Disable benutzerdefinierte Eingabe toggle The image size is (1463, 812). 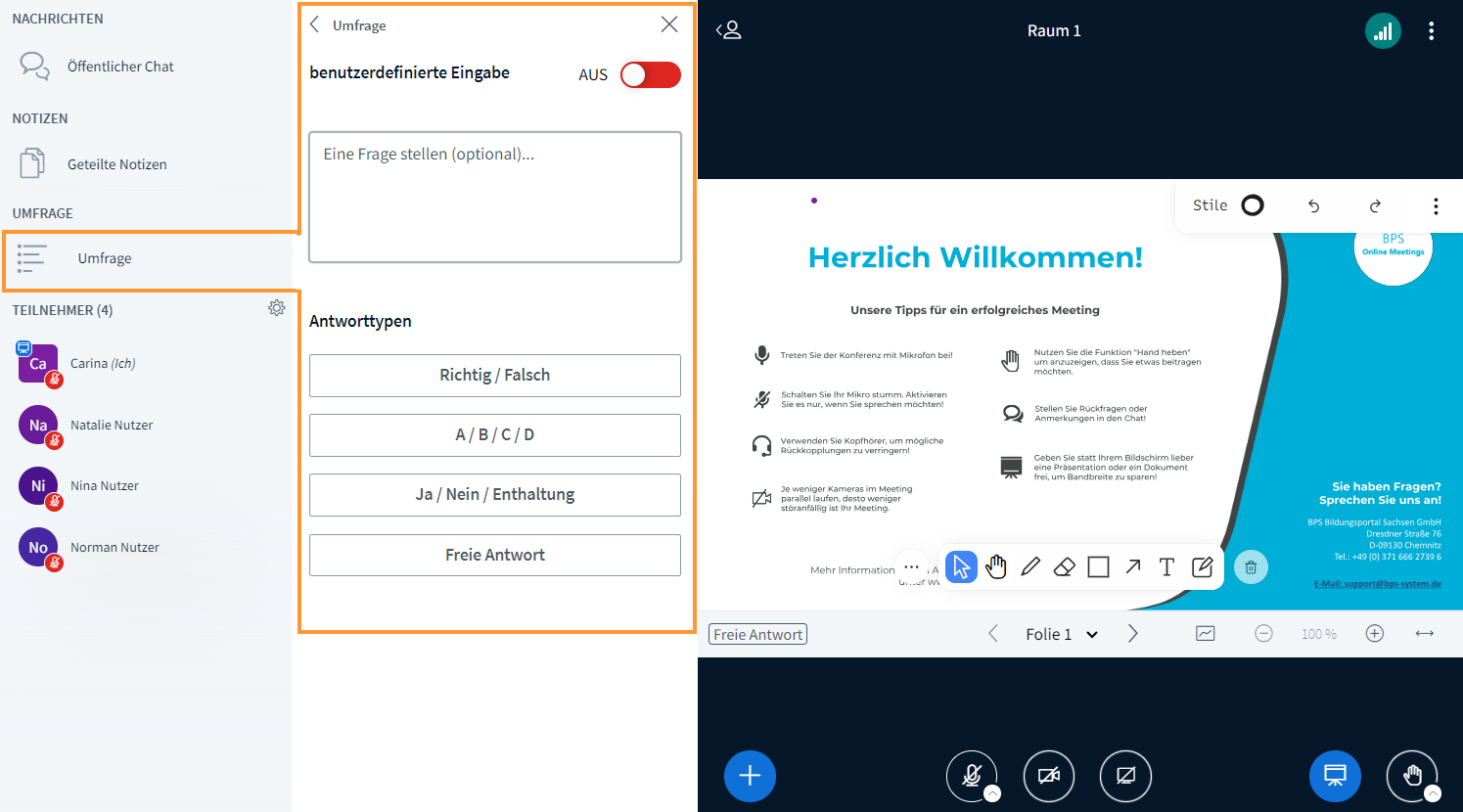coord(649,74)
